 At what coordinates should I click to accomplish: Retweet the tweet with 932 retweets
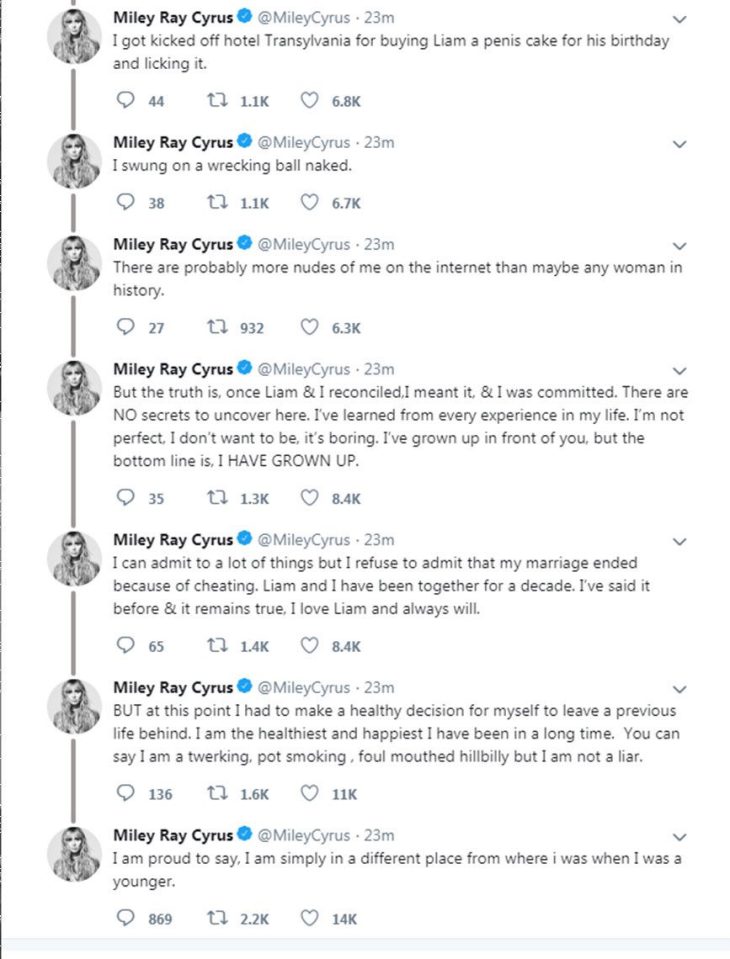pos(217,328)
